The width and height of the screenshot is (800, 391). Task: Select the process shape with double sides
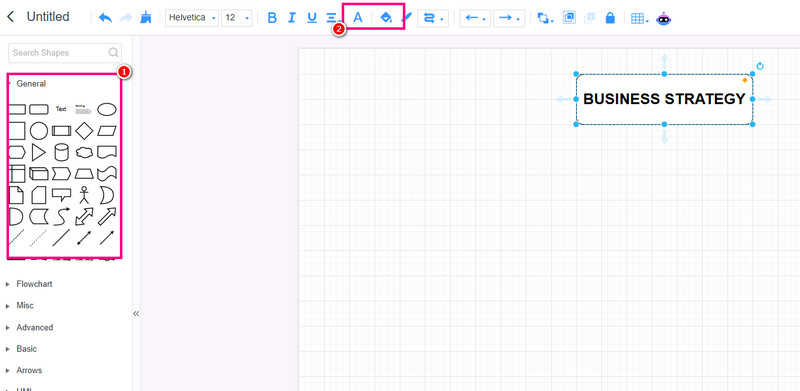pos(62,131)
